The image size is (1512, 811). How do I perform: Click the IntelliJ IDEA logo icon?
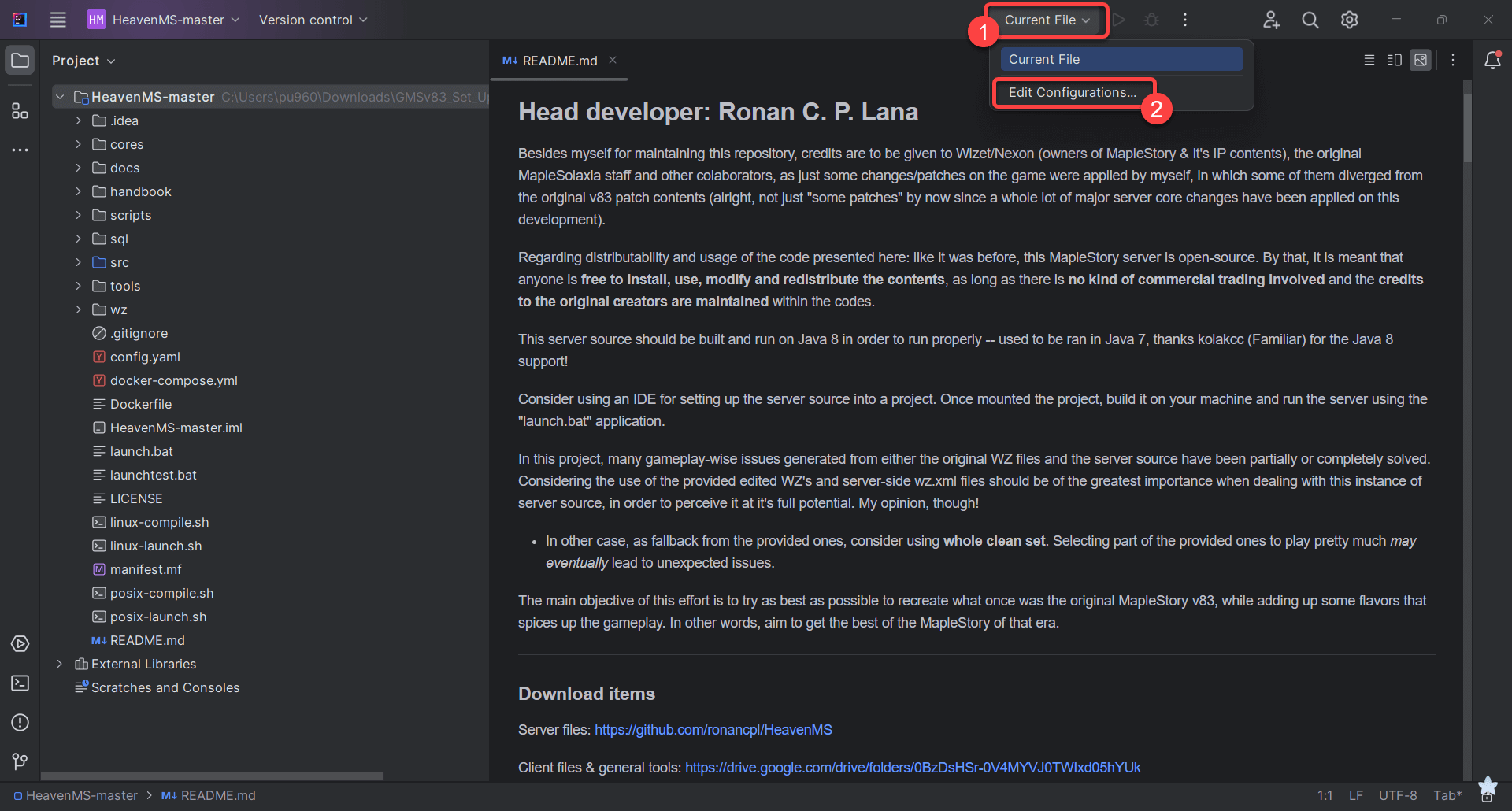(x=20, y=20)
